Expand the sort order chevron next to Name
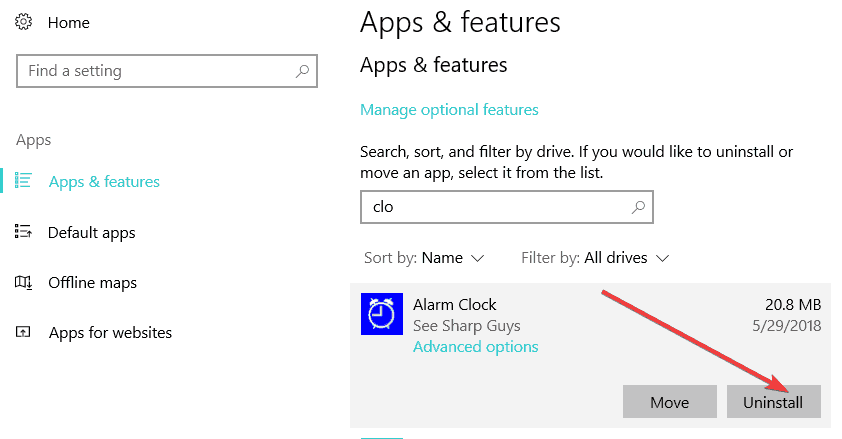The height and width of the screenshot is (439, 842). click(477, 259)
